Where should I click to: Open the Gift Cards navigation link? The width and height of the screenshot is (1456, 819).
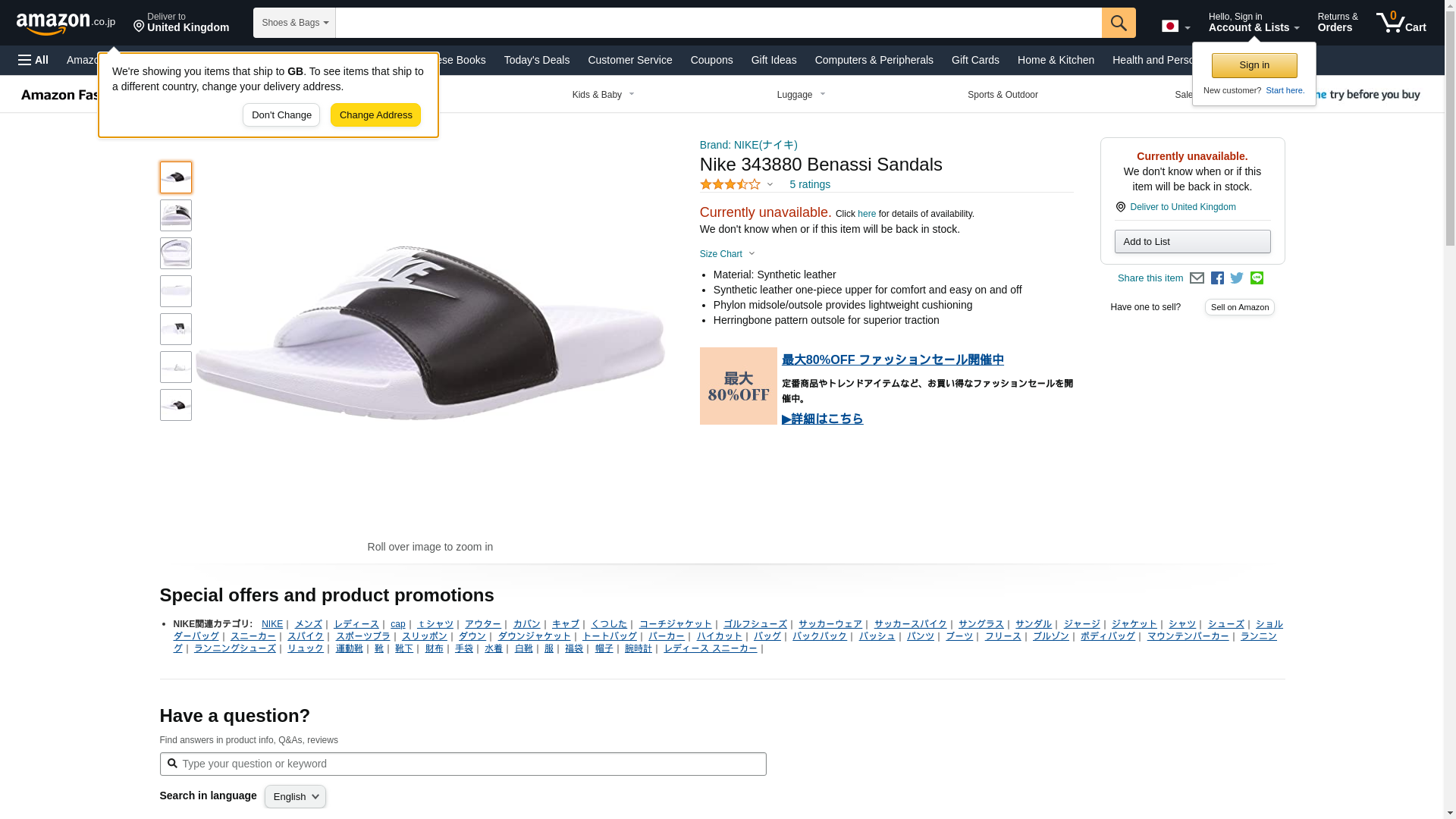(x=975, y=60)
